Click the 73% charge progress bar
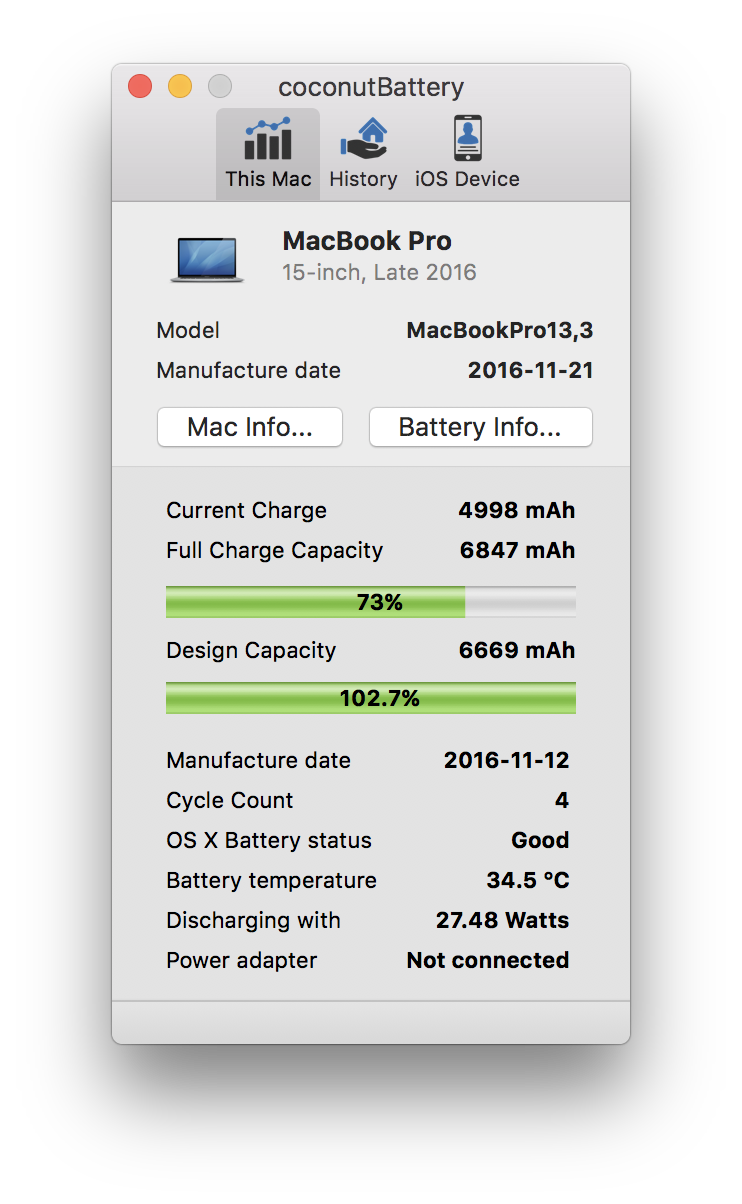Image resolution: width=742 pixels, height=1204 pixels. pos(371,602)
